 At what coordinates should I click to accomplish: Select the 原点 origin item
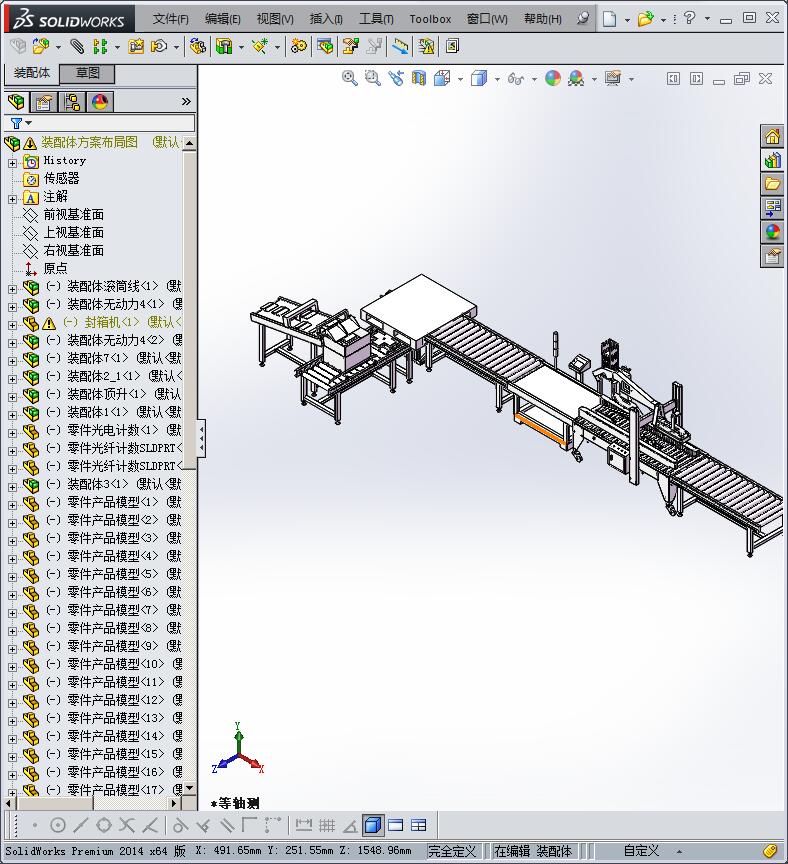[x=55, y=268]
